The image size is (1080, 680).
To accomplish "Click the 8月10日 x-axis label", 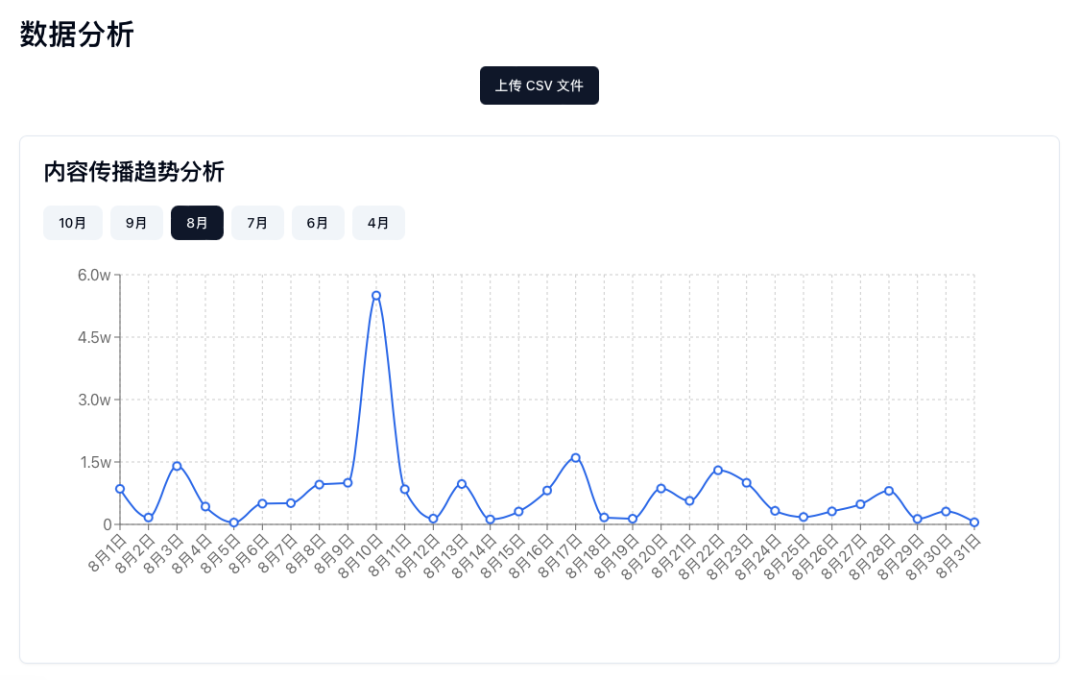I will point(360,557).
